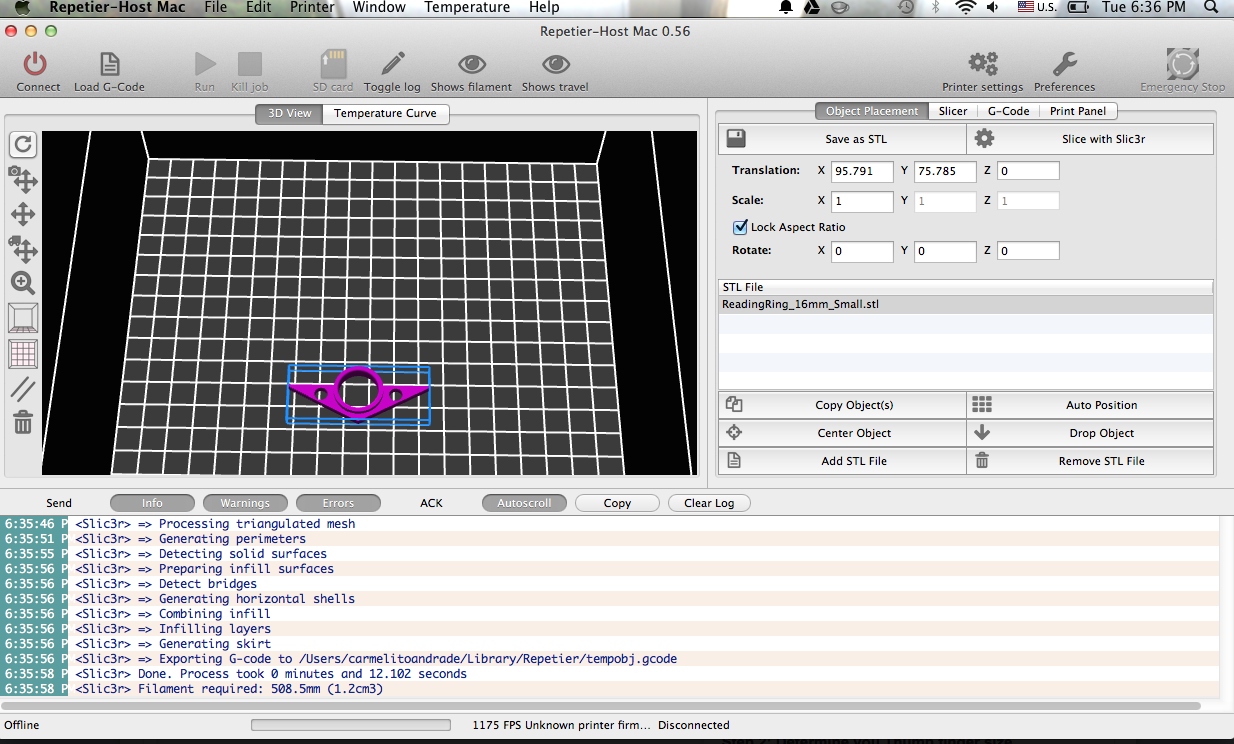Switch to the G-Code tab
The image size is (1234, 744).
click(x=1008, y=111)
